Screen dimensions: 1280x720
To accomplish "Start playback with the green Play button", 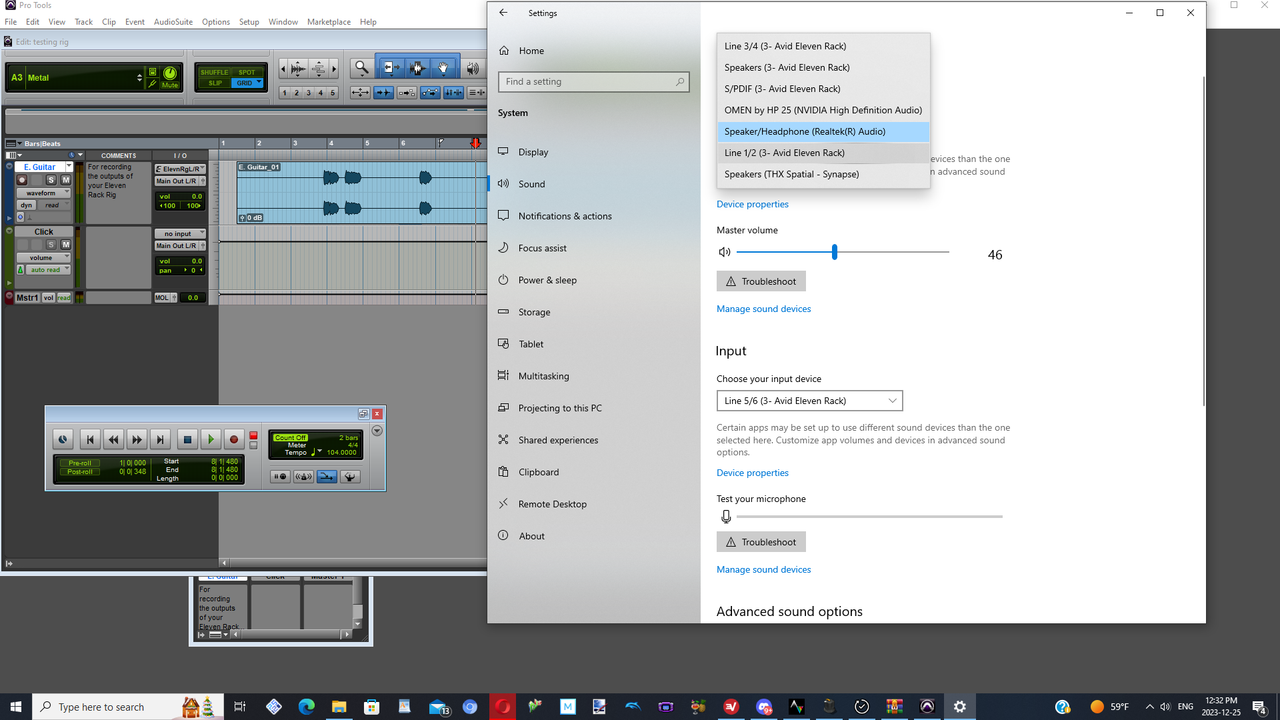I will tap(211, 439).
